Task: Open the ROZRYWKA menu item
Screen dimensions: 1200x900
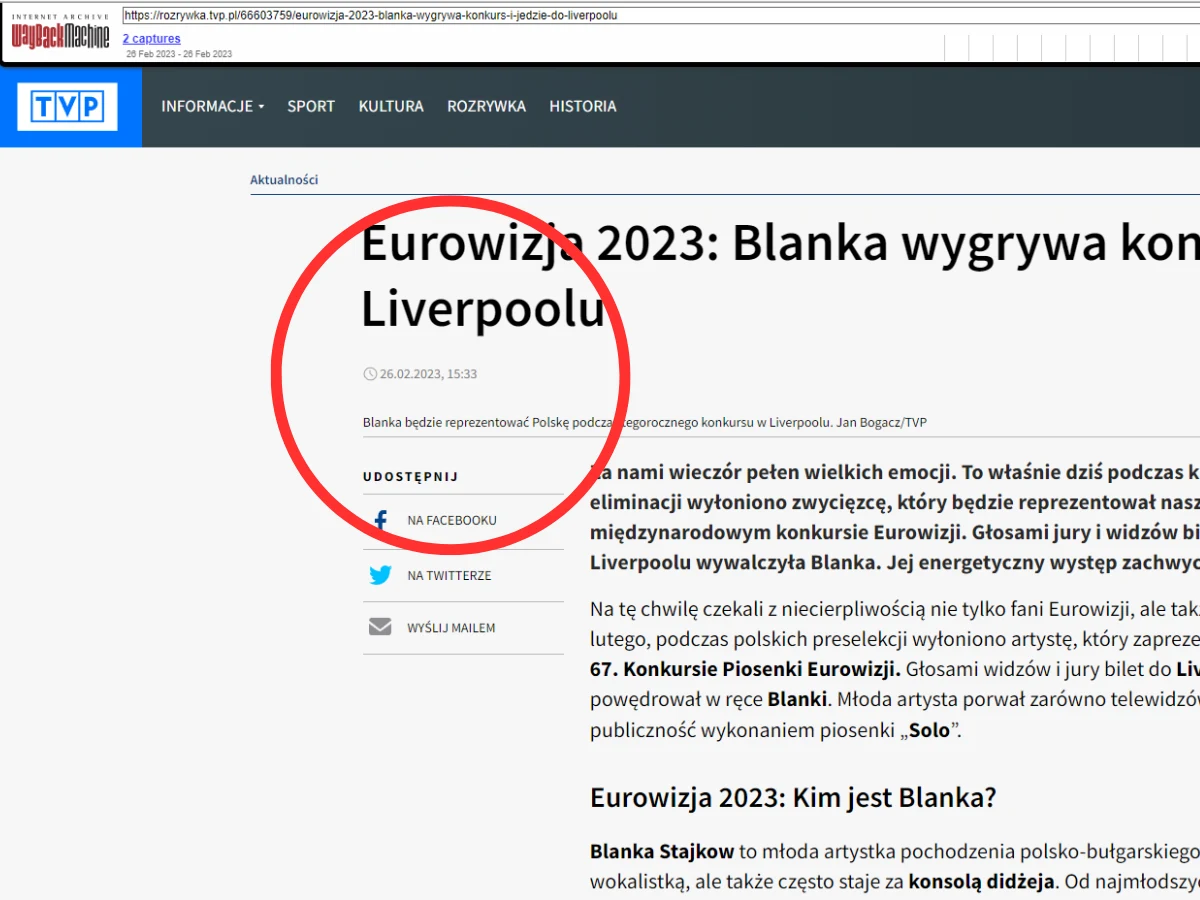Action: click(486, 106)
